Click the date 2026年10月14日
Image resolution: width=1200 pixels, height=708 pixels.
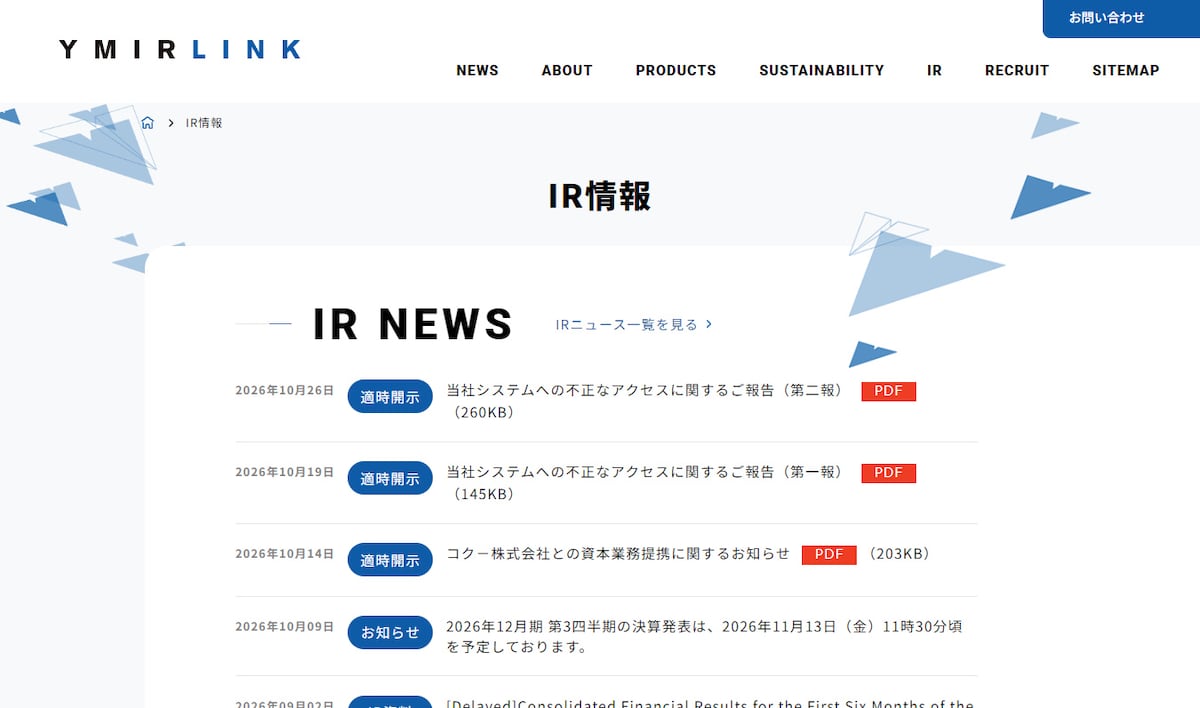pos(285,554)
